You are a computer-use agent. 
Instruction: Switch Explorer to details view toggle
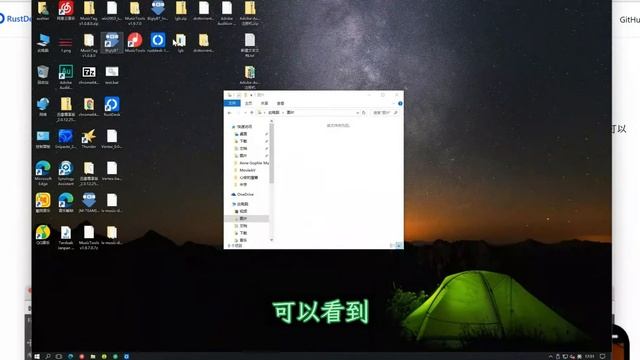tap(392, 245)
